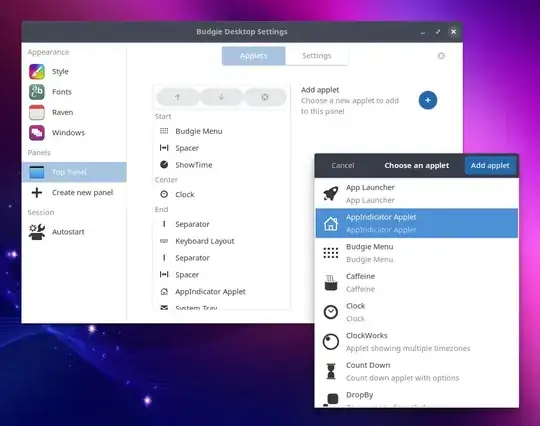Choose Count Down in the applet chooser
The image size is (540, 426).
pyautogui.click(x=417, y=371)
